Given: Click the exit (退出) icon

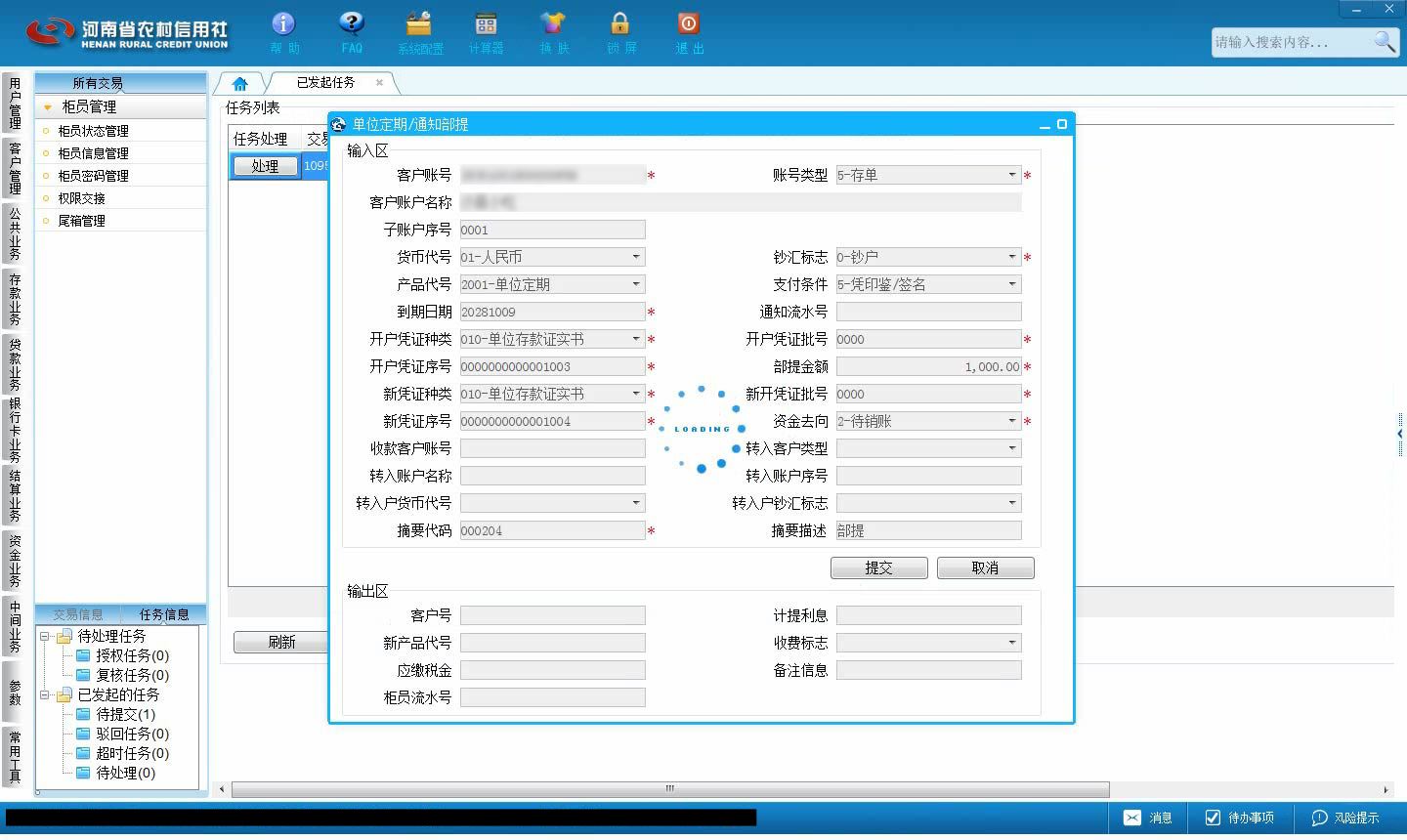Looking at the screenshot, I should point(688,32).
